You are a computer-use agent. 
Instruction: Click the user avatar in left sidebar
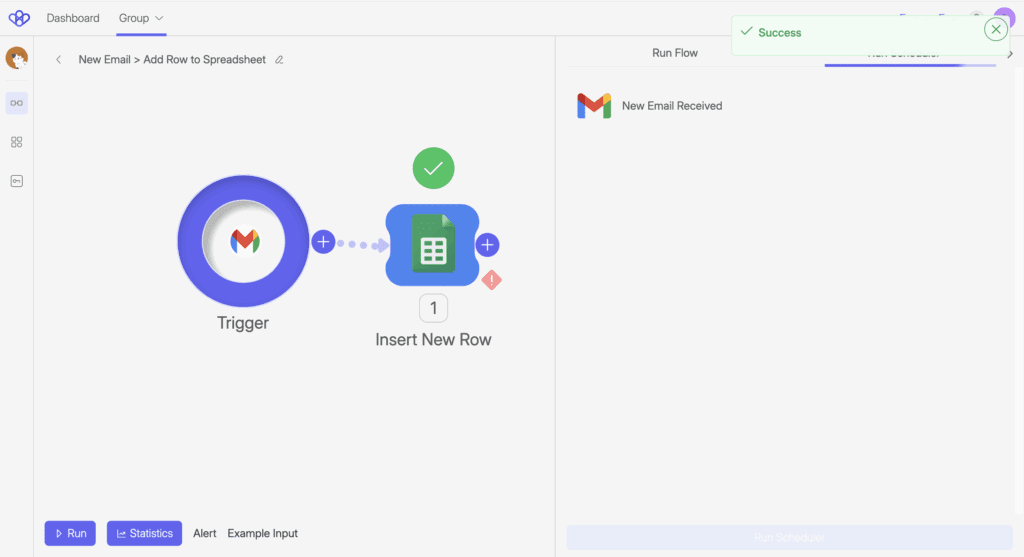pyautogui.click(x=17, y=59)
